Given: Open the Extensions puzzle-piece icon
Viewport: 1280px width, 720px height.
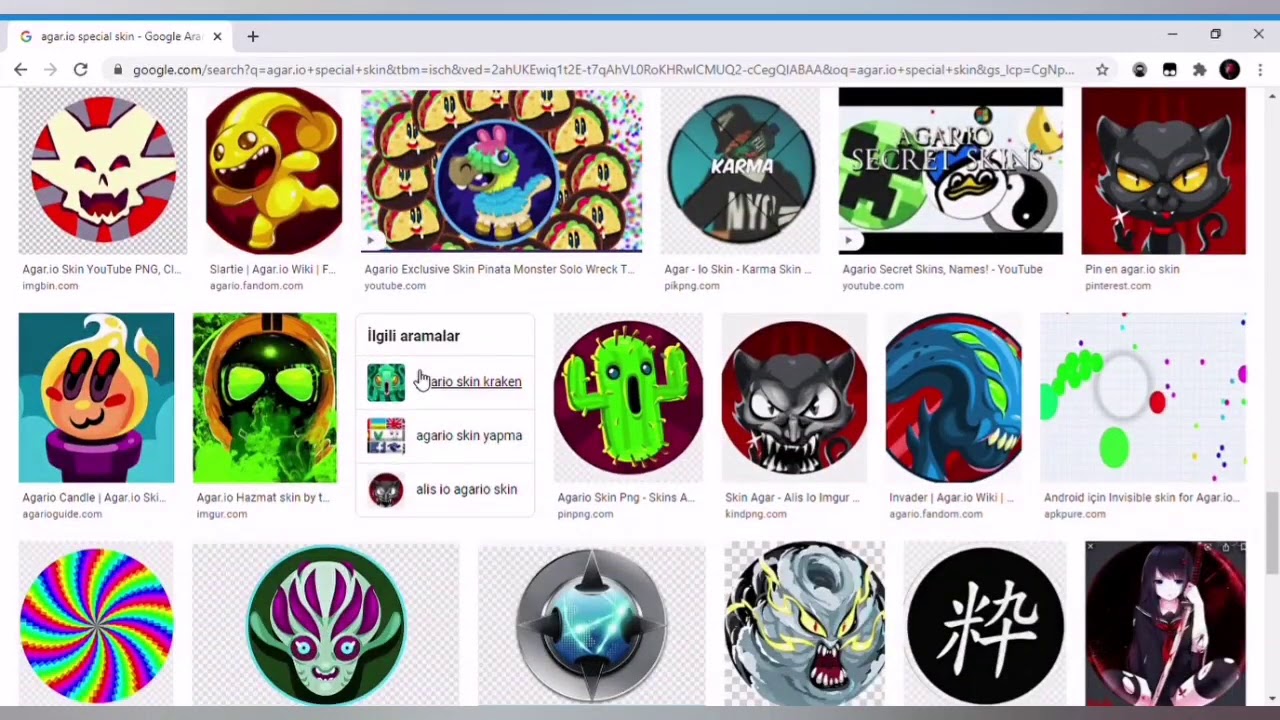Looking at the screenshot, I should [1200, 69].
